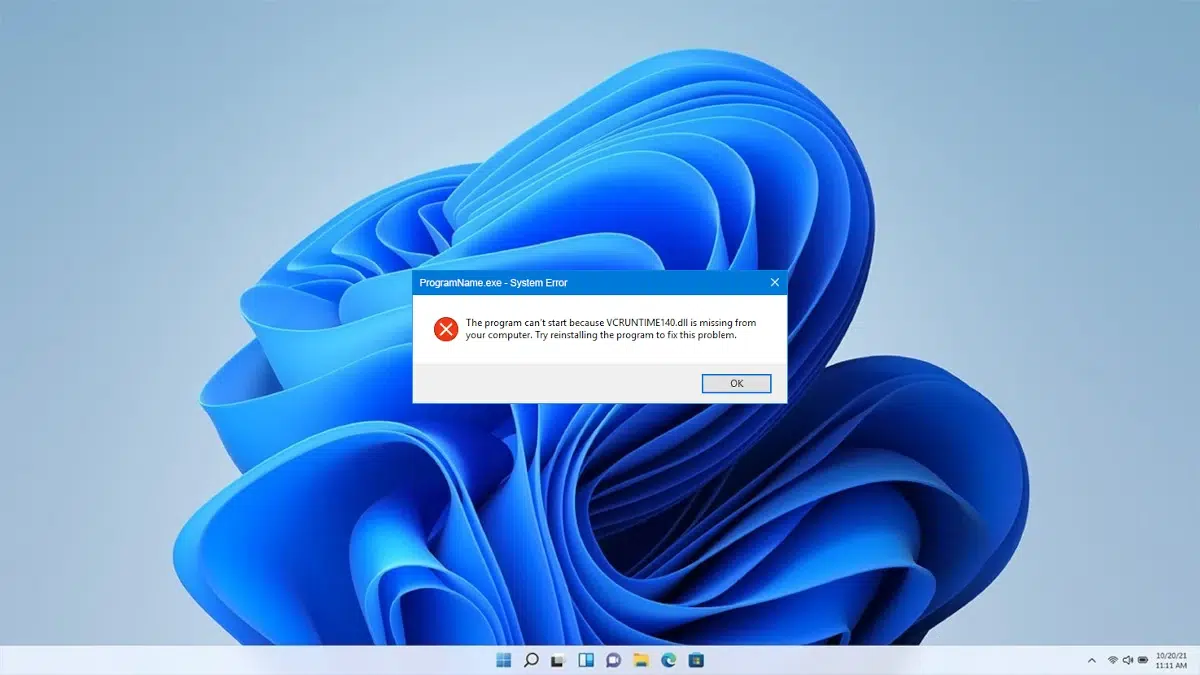The height and width of the screenshot is (675, 1200).
Task: Close the ProgramName.exe System Error dialog
Action: [x=774, y=282]
